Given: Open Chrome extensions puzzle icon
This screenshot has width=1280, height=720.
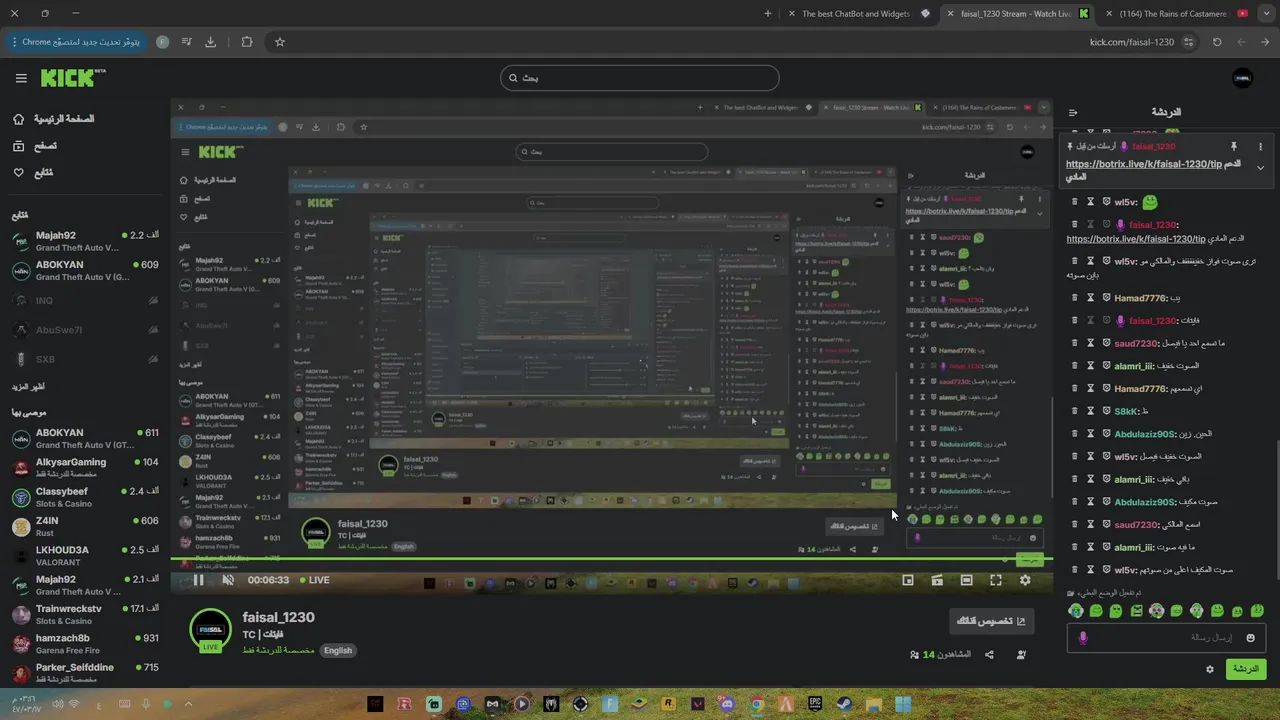Looking at the screenshot, I should (247, 42).
